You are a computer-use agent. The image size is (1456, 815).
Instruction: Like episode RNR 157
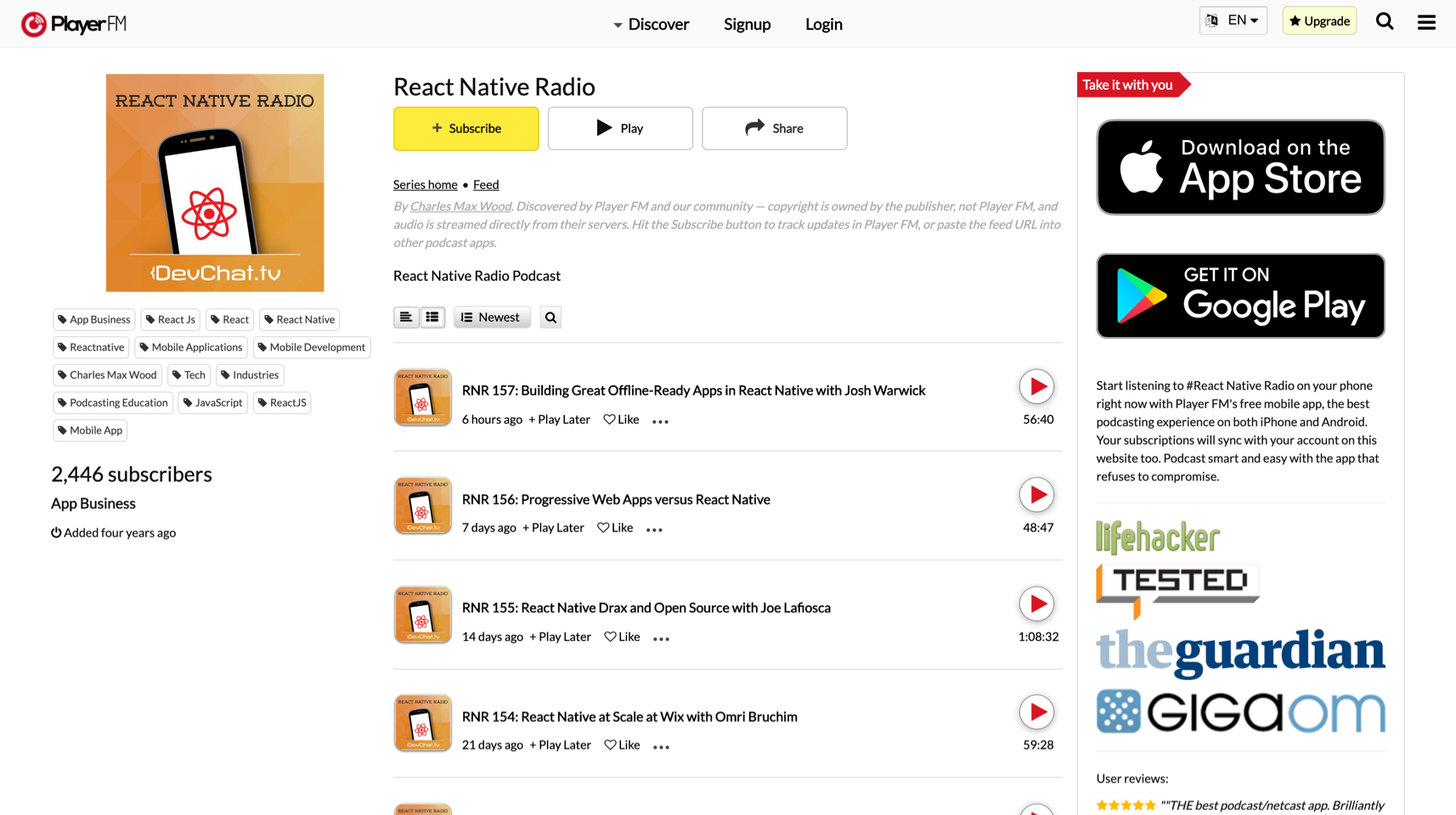click(x=621, y=419)
